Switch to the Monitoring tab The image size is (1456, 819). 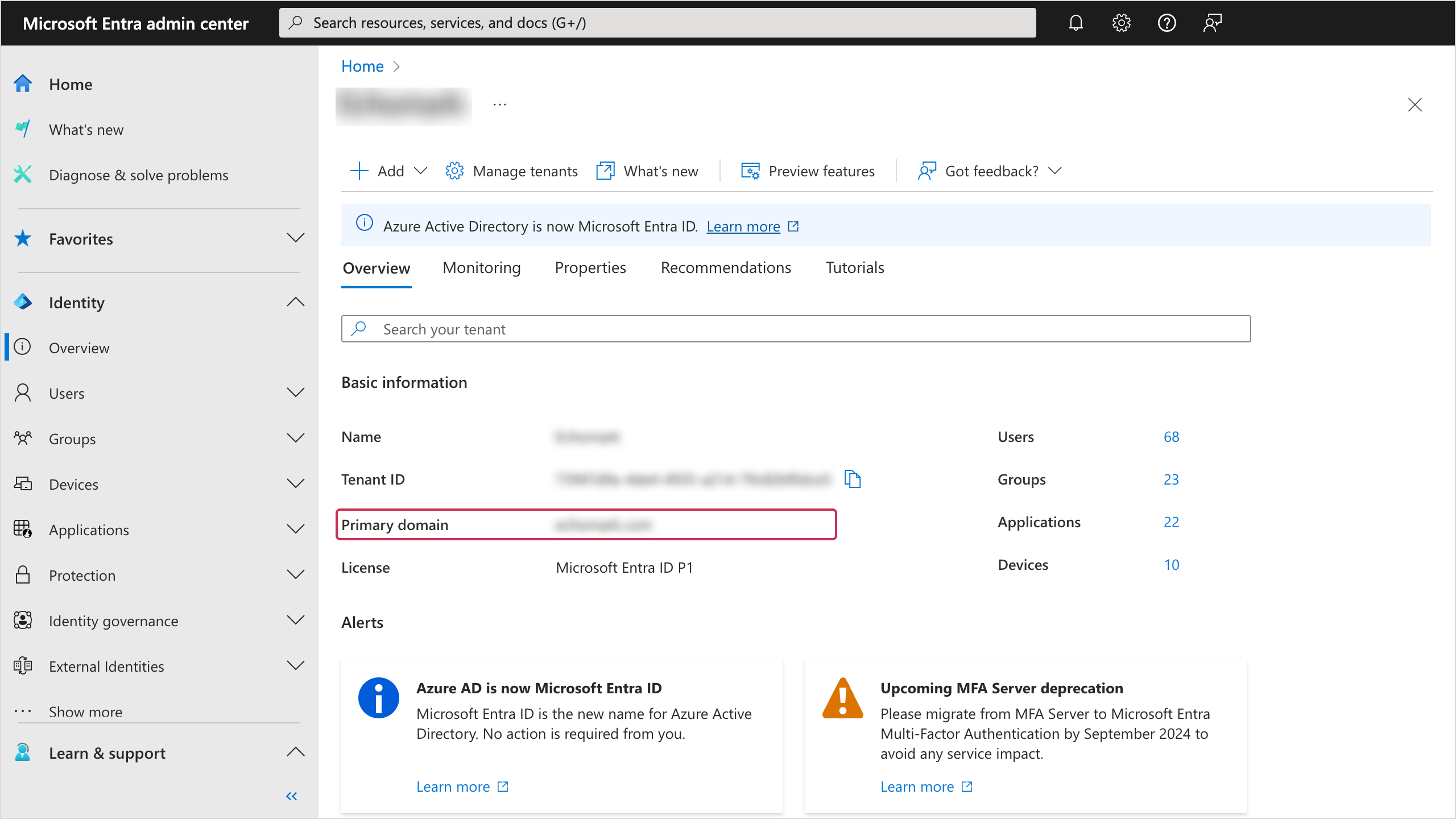pos(481,267)
